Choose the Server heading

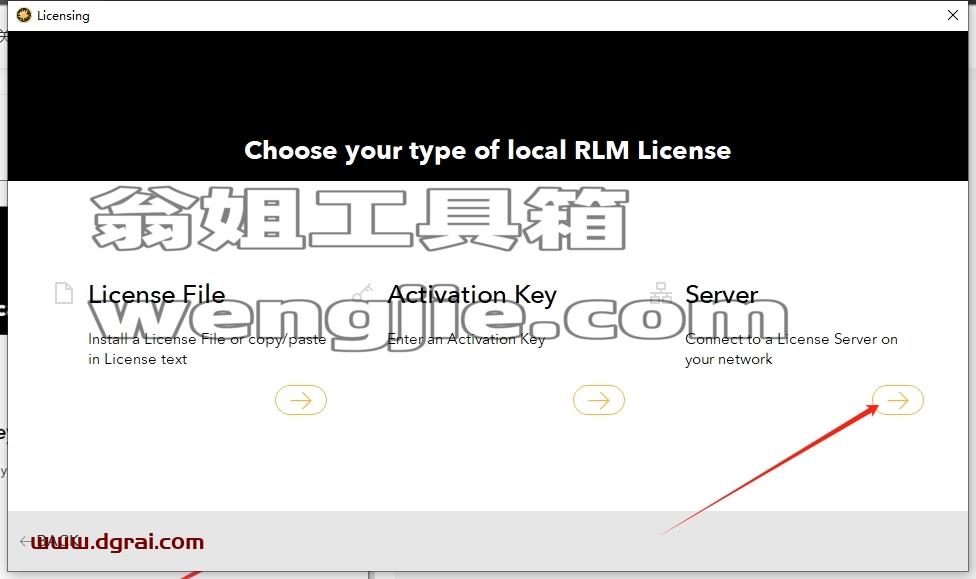click(721, 294)
